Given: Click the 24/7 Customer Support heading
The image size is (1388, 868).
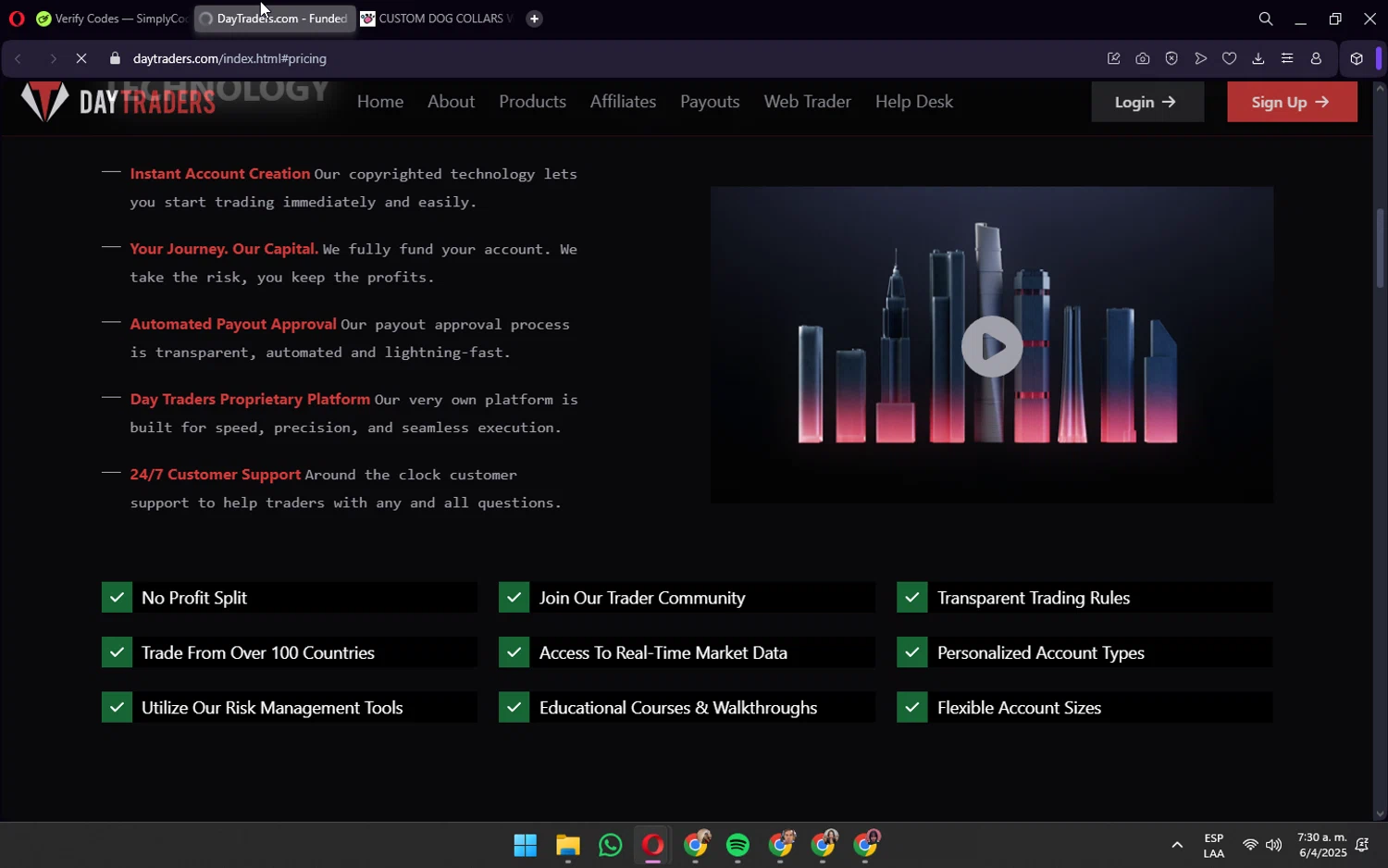Looking at the screenshot, I should pyautogui.click(x=216, y=474).
